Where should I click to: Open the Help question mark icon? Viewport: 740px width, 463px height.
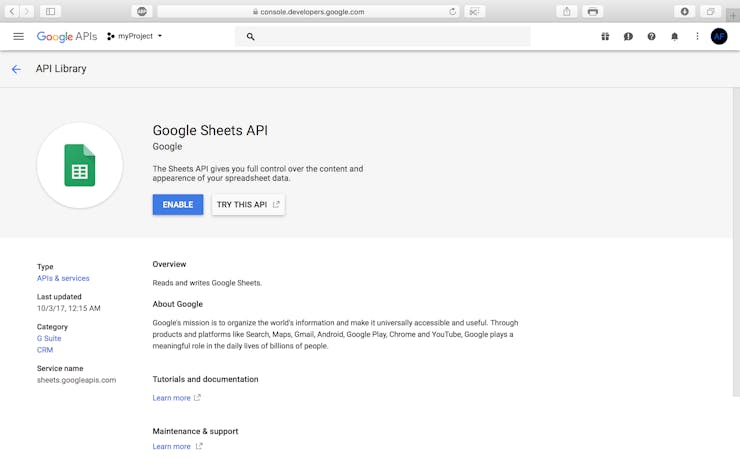tap(651, 36)
